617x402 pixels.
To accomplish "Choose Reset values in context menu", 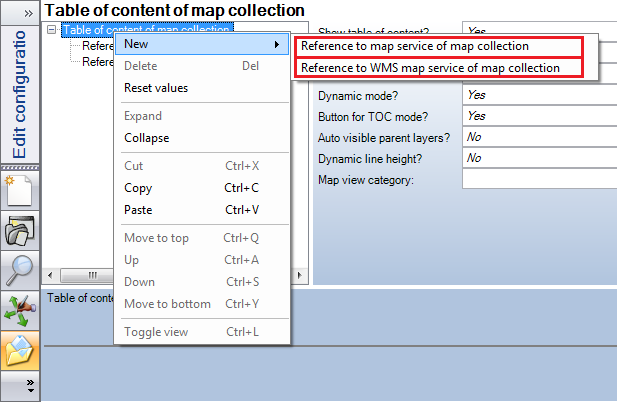I will click(202, 88).
